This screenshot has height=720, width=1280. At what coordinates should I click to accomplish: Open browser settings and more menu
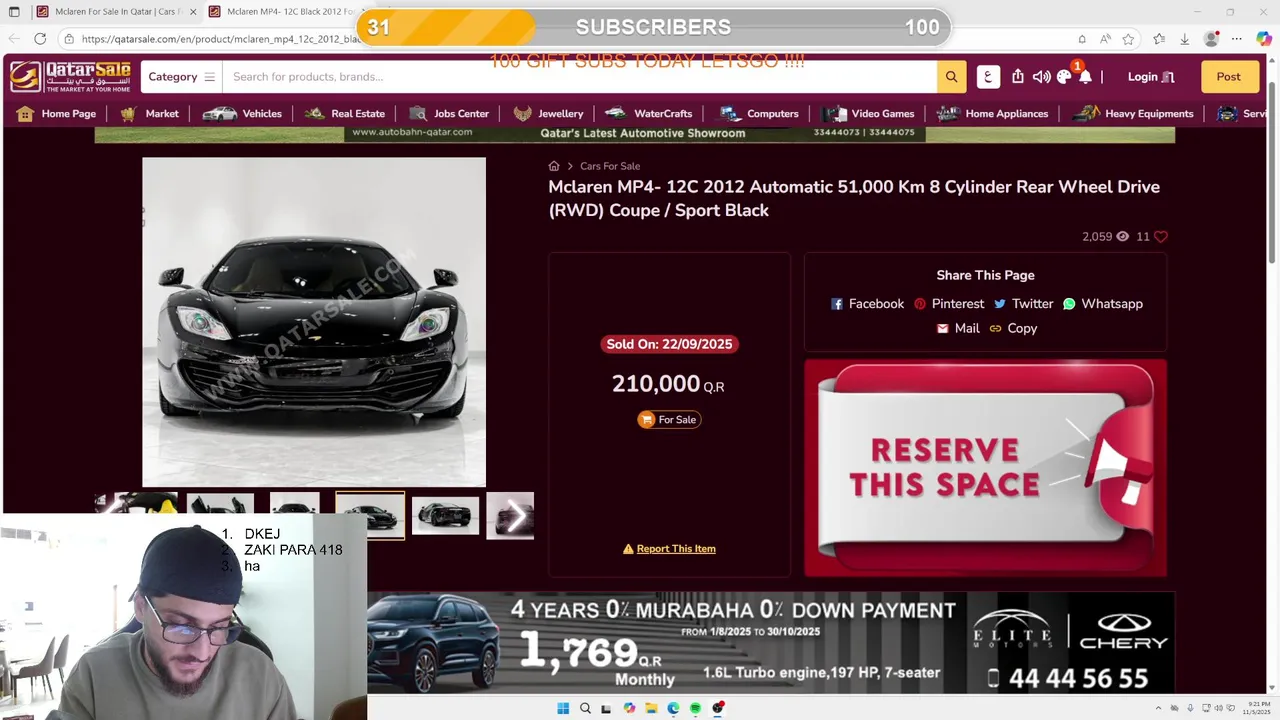click(x=1237, y=39)
